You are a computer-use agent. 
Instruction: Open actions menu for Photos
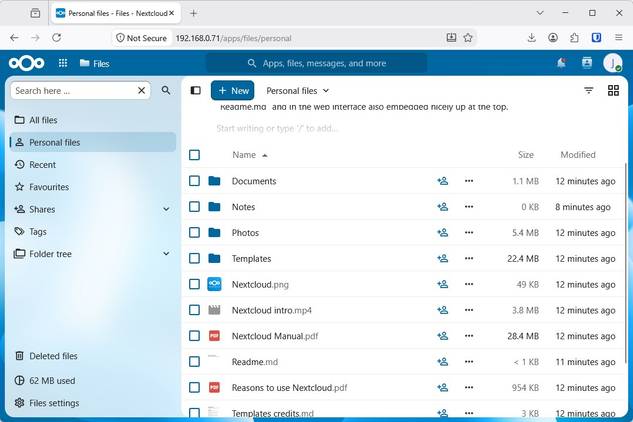point(469,233)
